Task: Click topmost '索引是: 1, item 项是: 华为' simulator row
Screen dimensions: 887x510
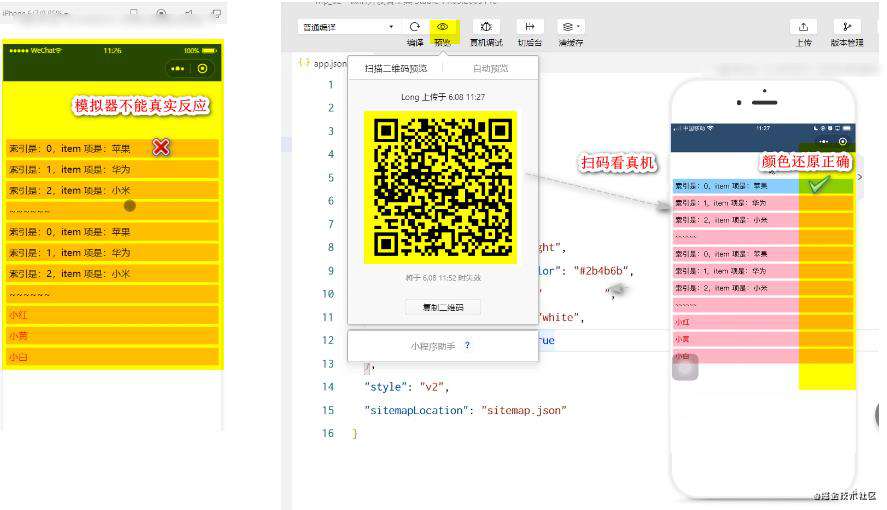Action: (112, 170)
